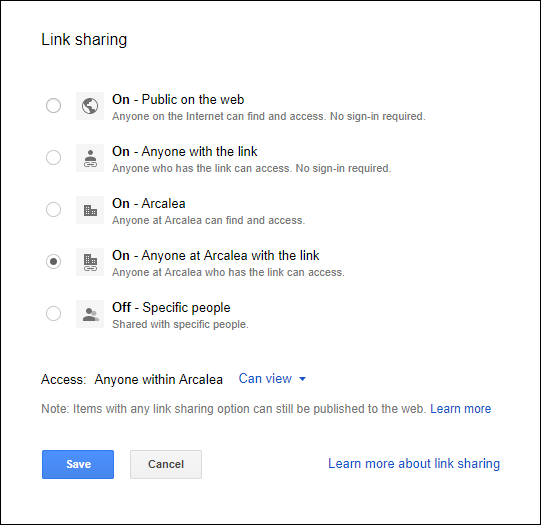Turn off link sharing via the Specific people radio button
The height and width of the screenshot is (525, 541).
53,314
